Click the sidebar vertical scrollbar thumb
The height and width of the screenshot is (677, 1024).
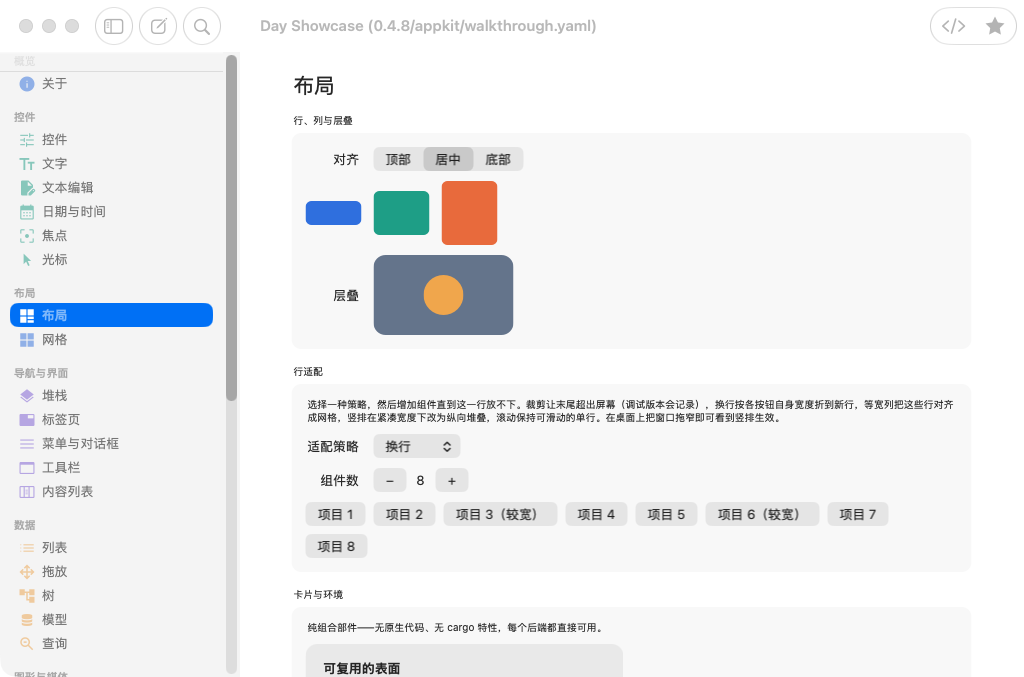[x=231, y=228]
